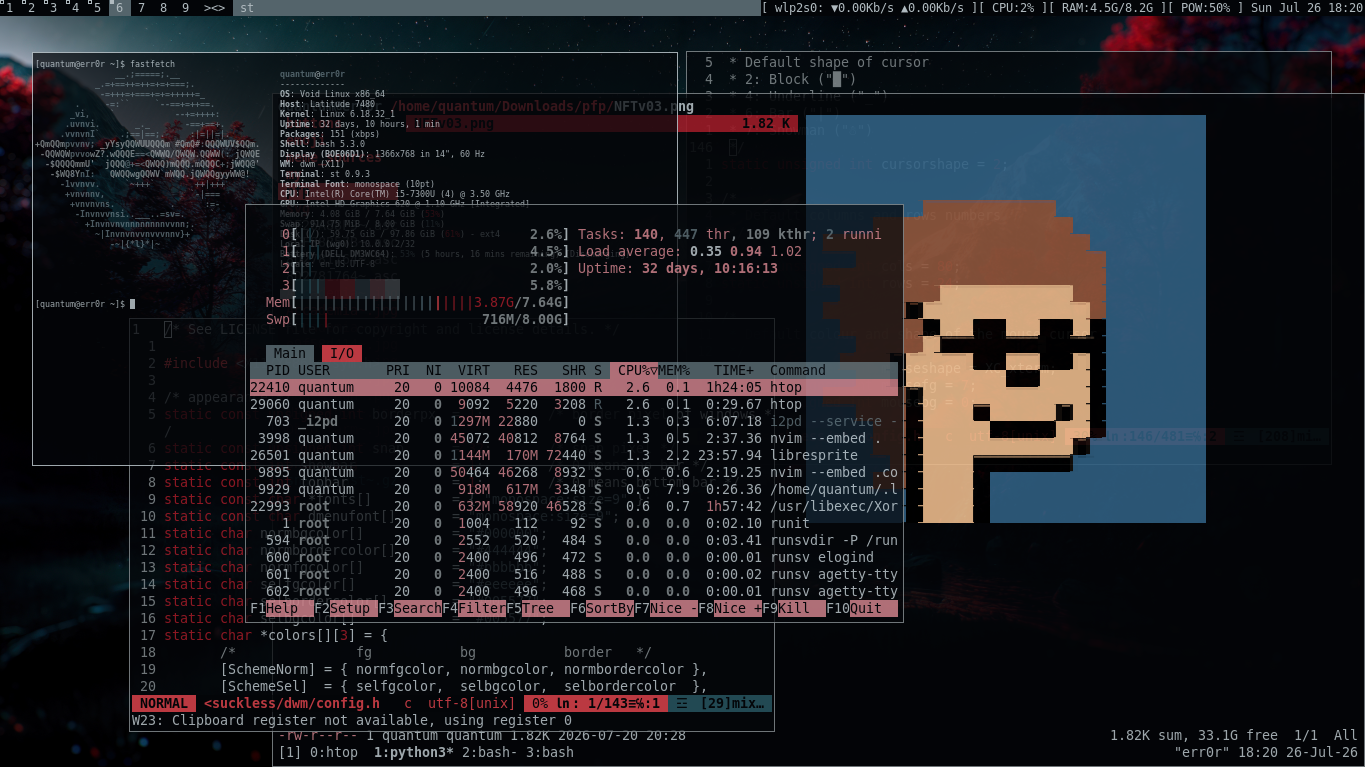The image size is (1365, 767).
Task: Select tmux window 1:python3
Action: click(414, 752)
